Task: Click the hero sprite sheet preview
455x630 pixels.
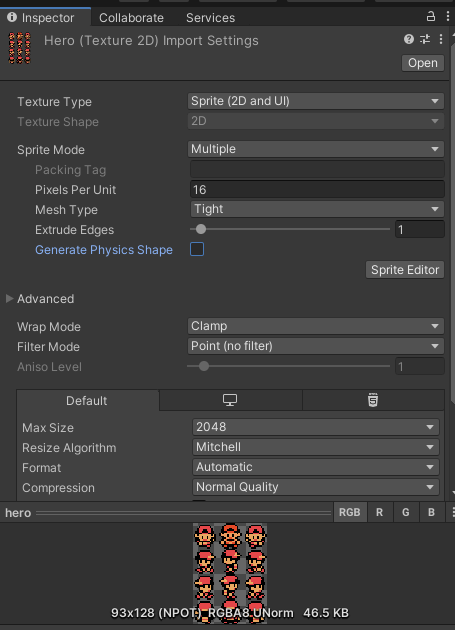Action: pos(230,573)
